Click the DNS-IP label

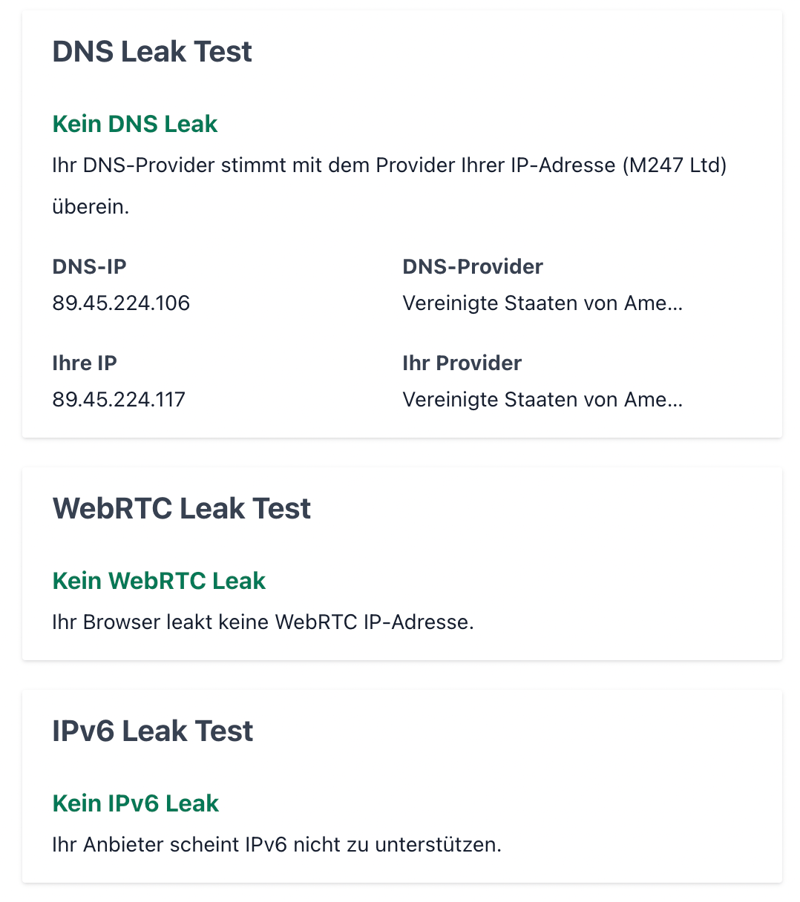tap(89, 267)
